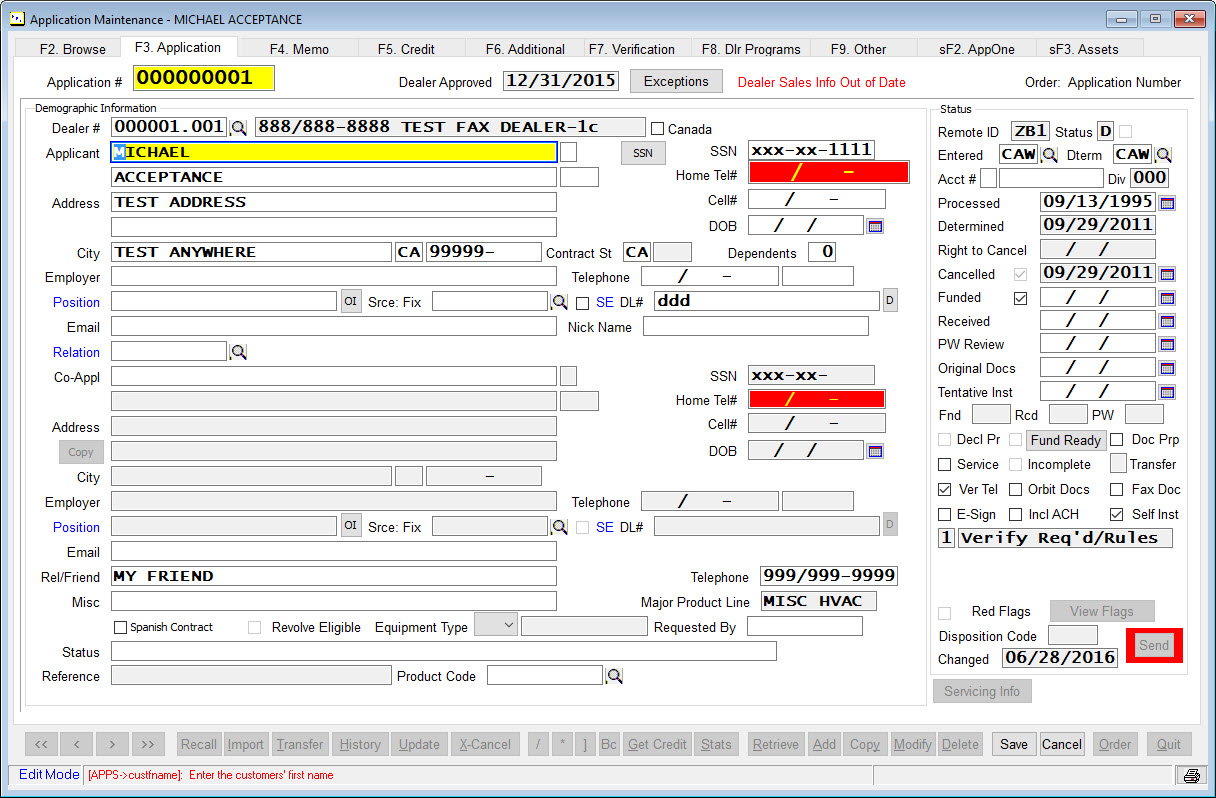Open the Product Code lookup magnifier
This screenshot has height=798, width=1216.
[x=614, y=677]
